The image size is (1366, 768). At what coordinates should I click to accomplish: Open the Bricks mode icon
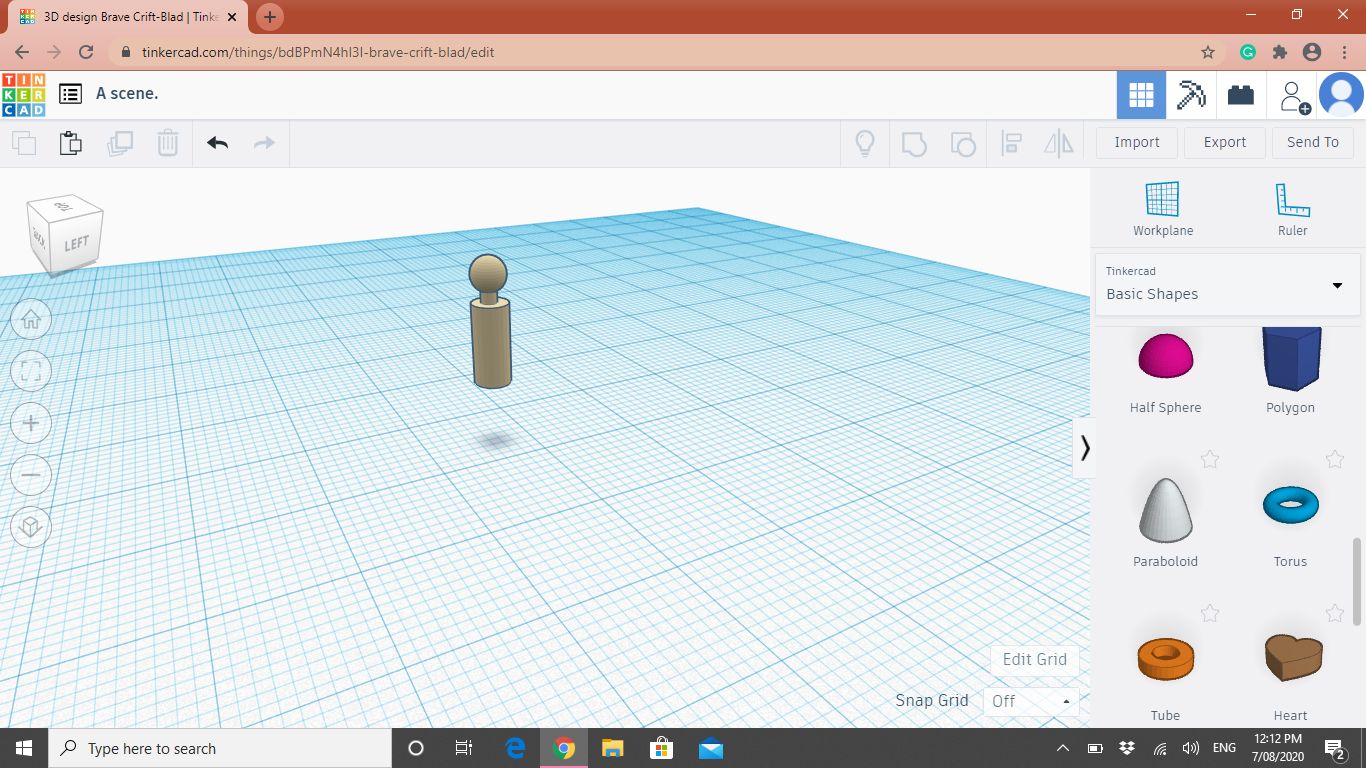[1241, 95]
